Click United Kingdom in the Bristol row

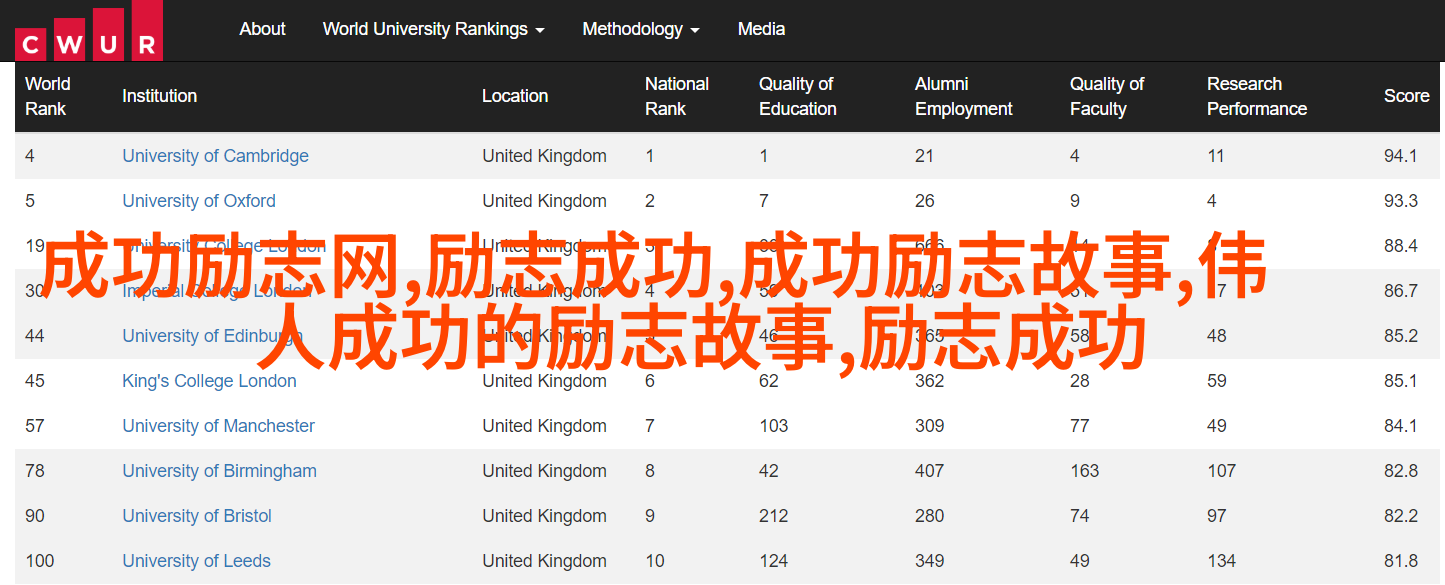point(544,516)
